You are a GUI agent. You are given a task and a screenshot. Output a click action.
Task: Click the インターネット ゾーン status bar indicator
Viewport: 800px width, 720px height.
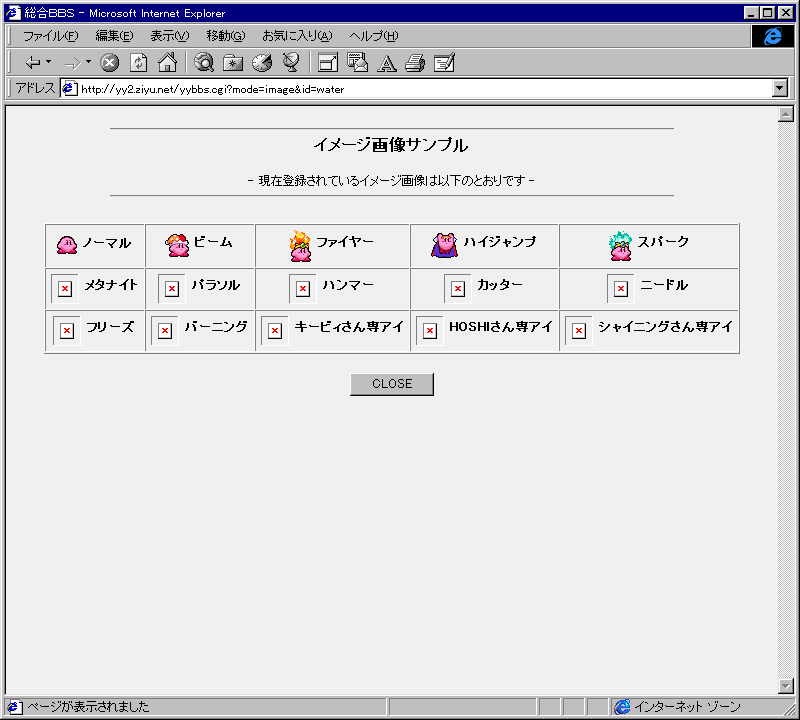(678, 707)
